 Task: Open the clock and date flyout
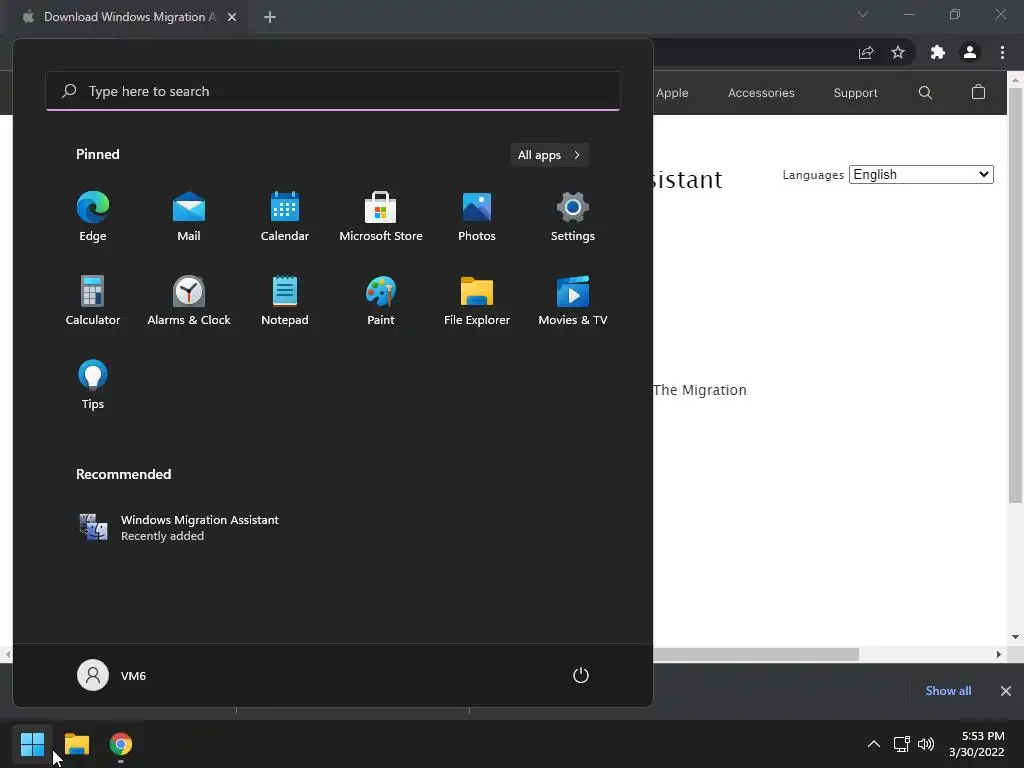point(977,744)
